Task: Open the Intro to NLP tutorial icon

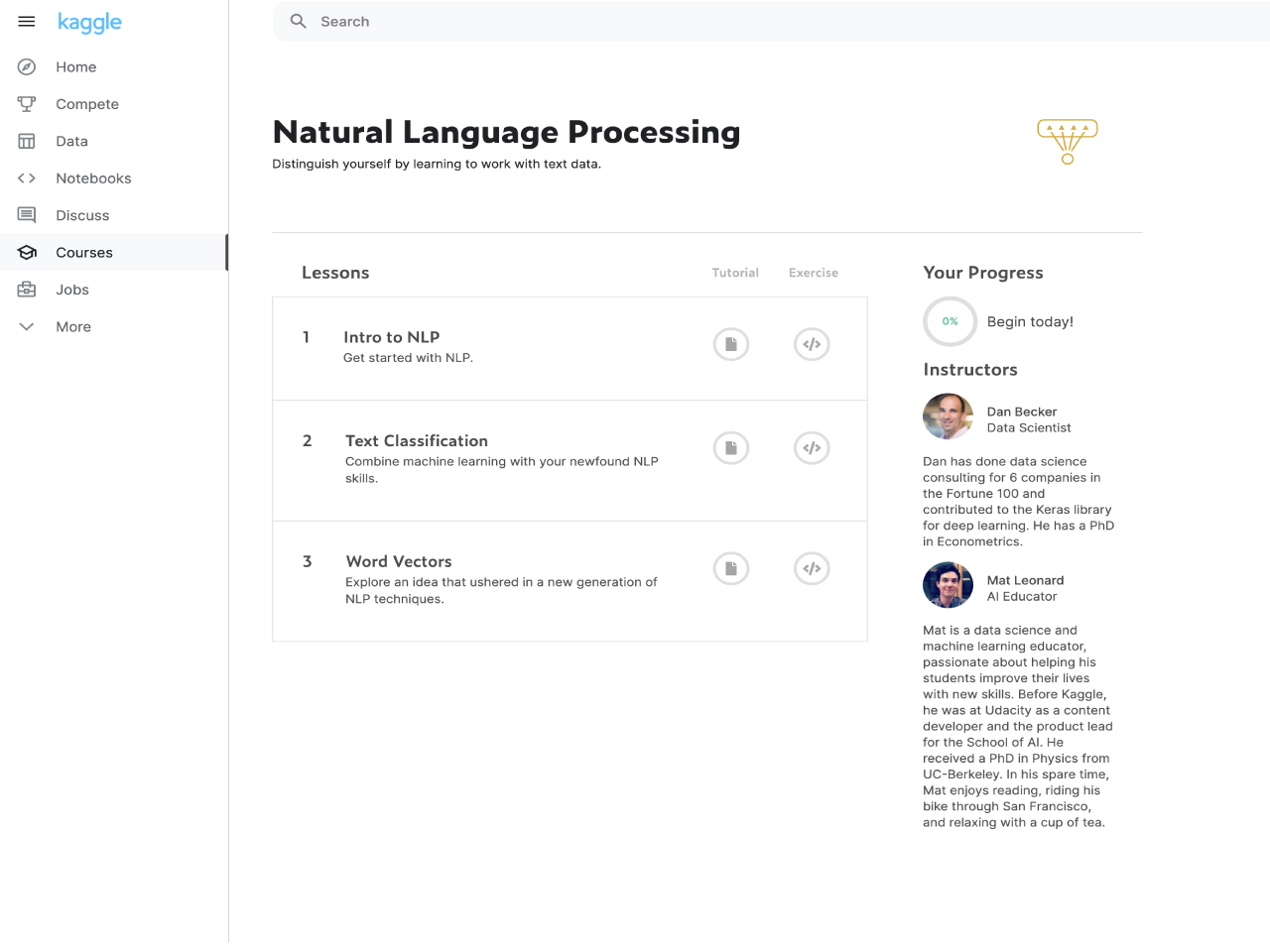Action: click(731, 344)
